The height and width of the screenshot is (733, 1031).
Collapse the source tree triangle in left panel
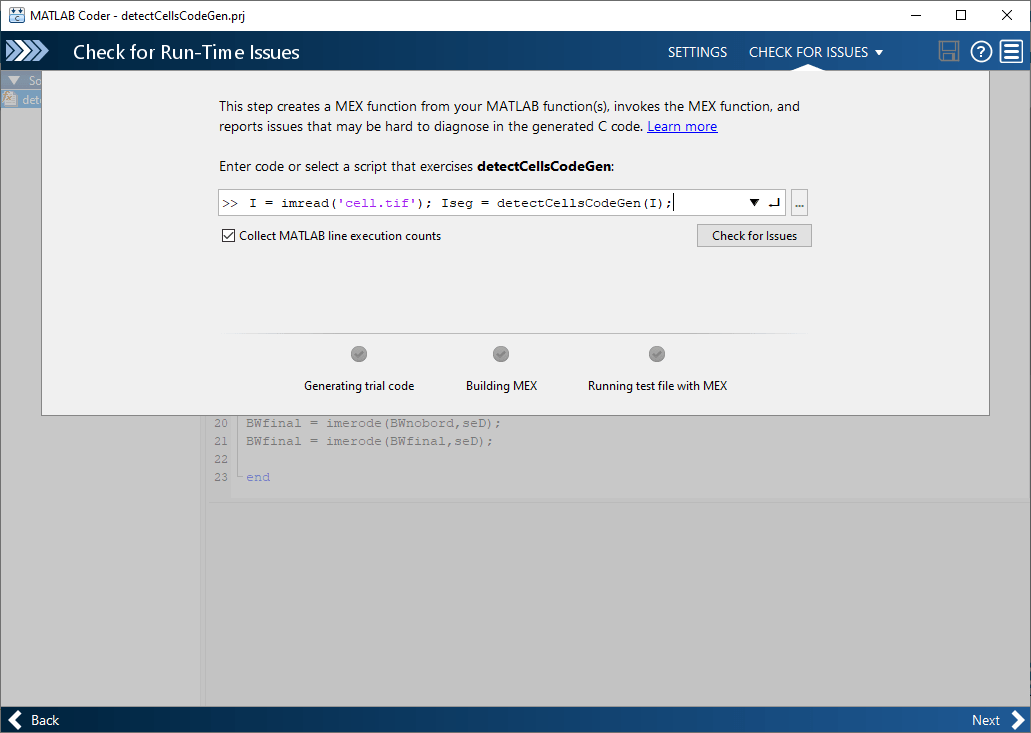[14, 80]
